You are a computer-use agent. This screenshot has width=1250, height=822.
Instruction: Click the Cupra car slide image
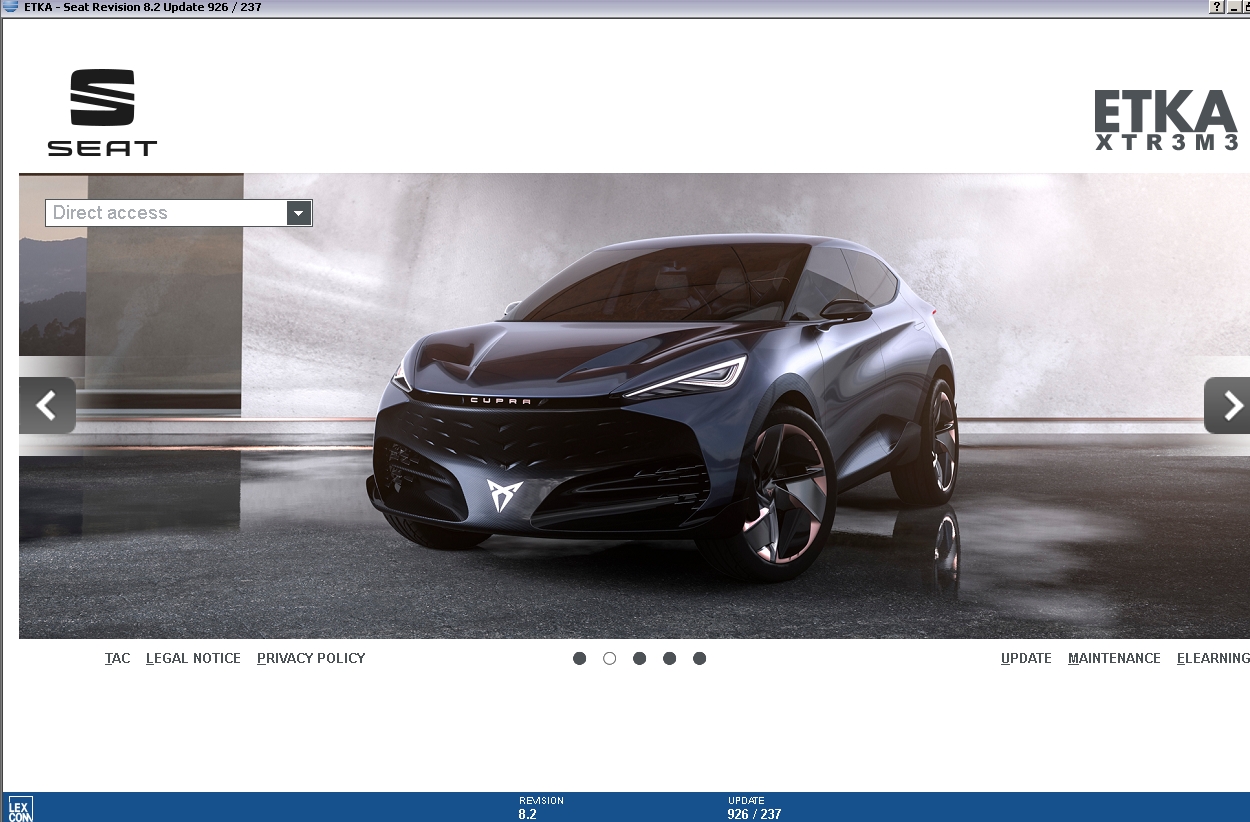[x=634, y=406]
